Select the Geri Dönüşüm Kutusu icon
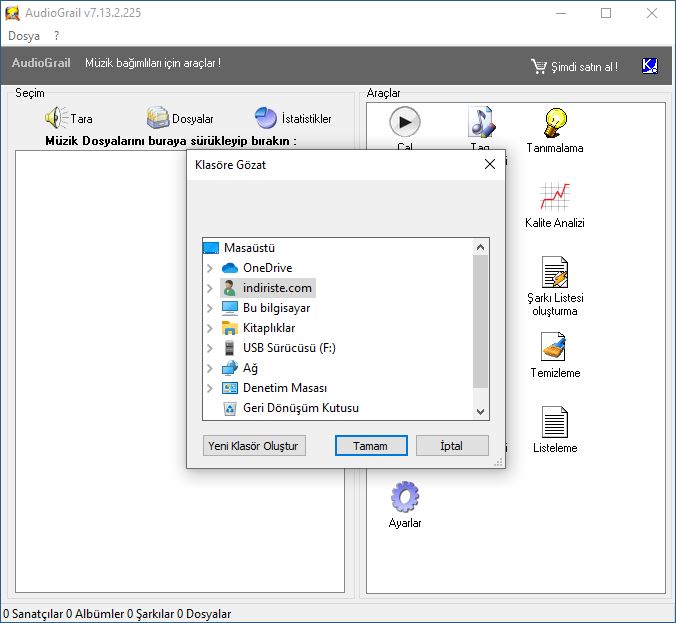 230,408
